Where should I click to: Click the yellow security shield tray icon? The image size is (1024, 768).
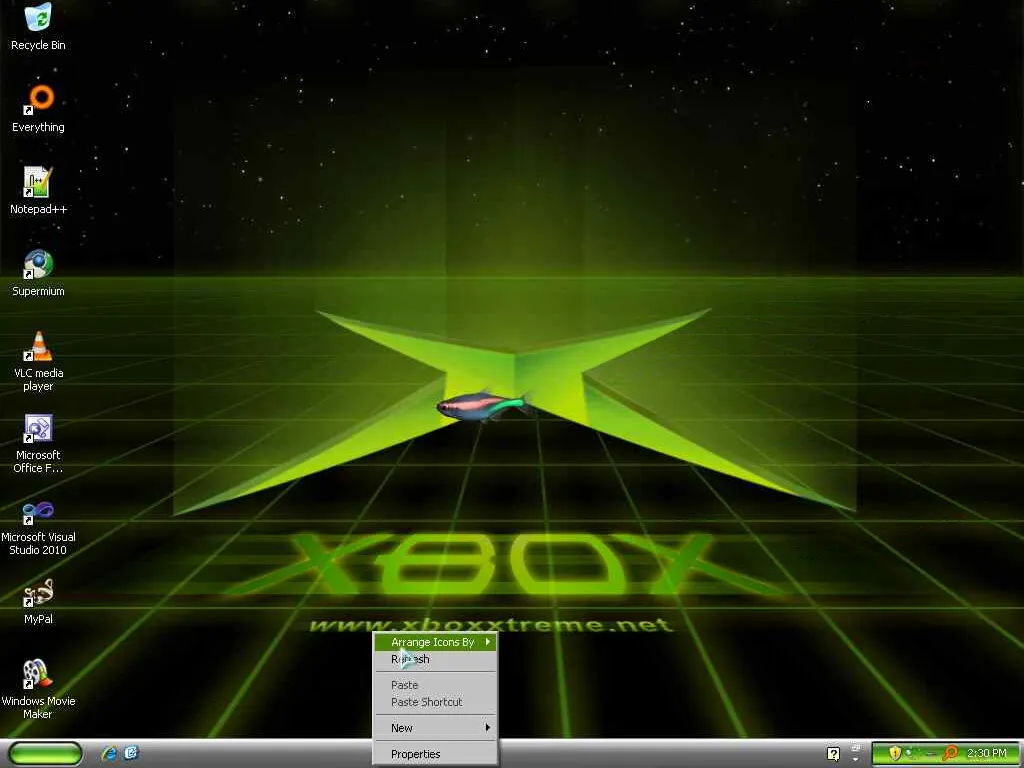pos(894,753)
